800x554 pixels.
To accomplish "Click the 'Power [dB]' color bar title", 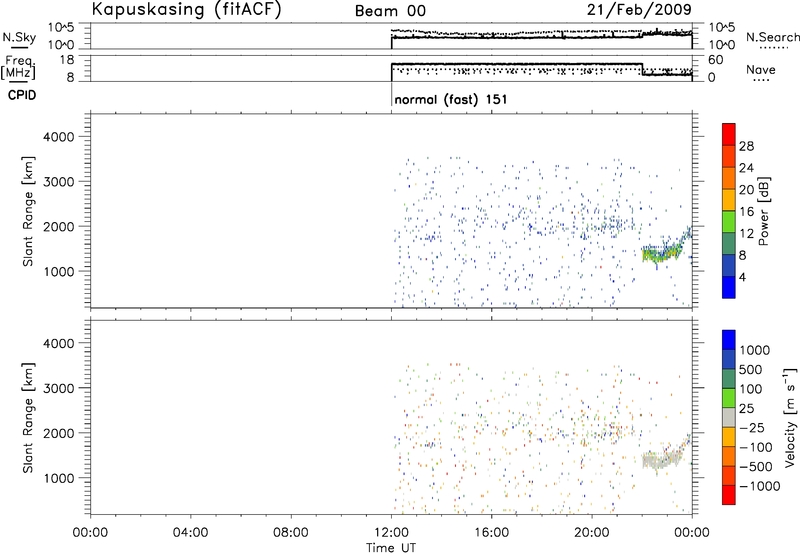I will point(764,211).
